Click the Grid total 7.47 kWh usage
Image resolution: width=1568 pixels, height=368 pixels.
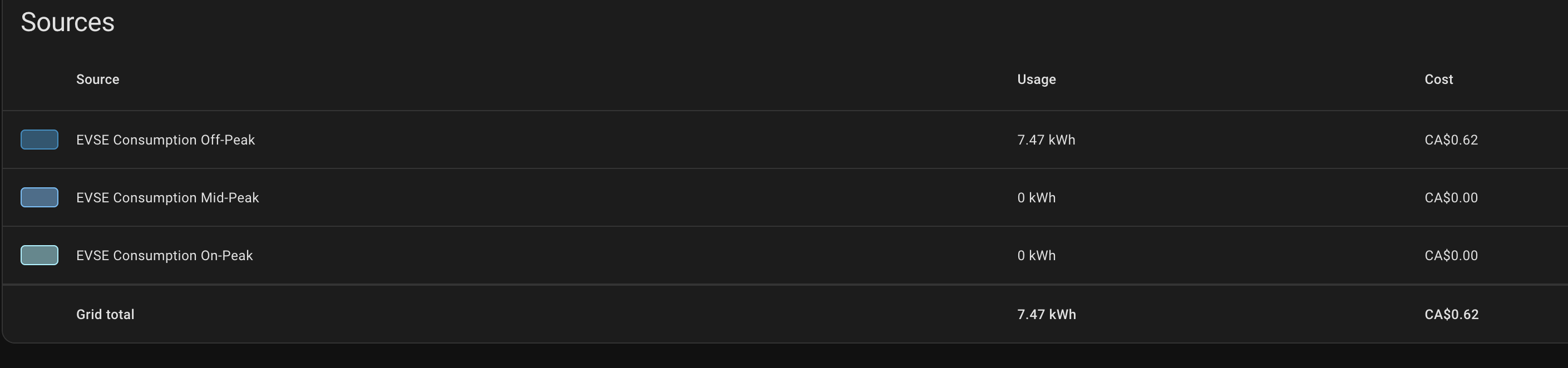coord(1046,315)
